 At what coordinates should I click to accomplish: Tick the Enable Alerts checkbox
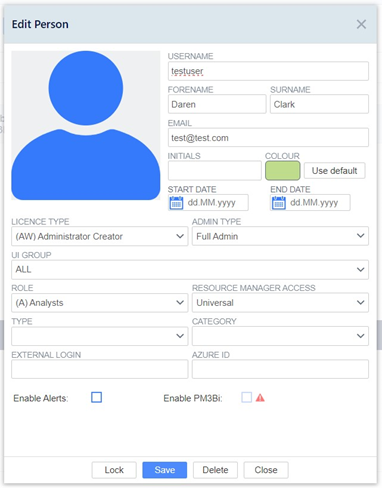coord(96,397)
